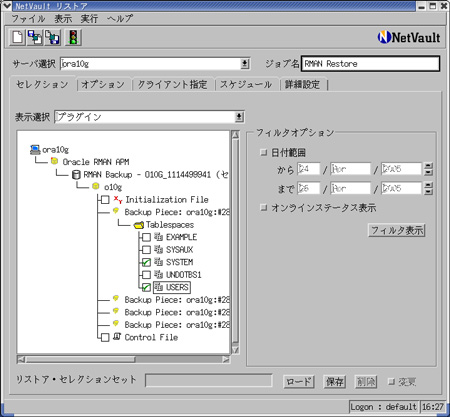The image size is (450, 417).
Task: Open the ヘルプ menu
Action: click(x=120, y=19)
